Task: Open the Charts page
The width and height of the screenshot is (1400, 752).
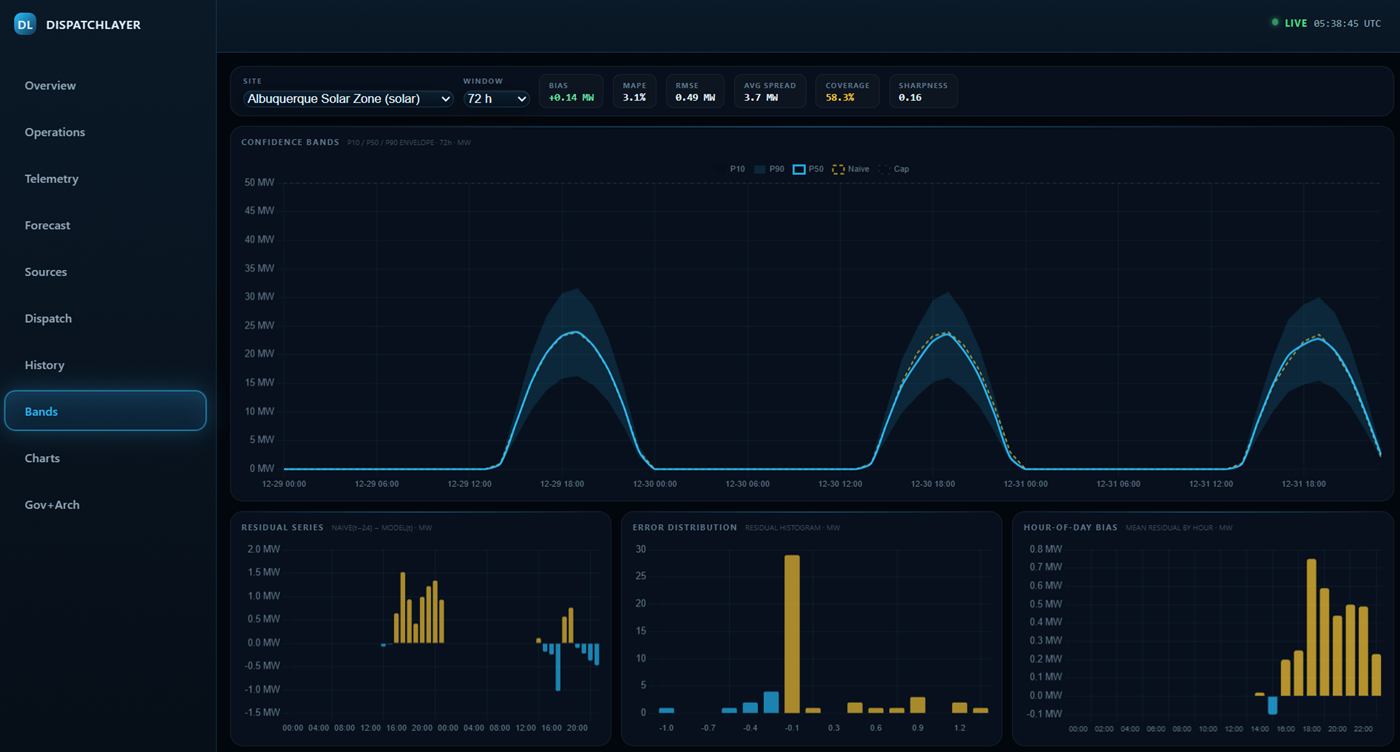Action: (x=105, y=458)
